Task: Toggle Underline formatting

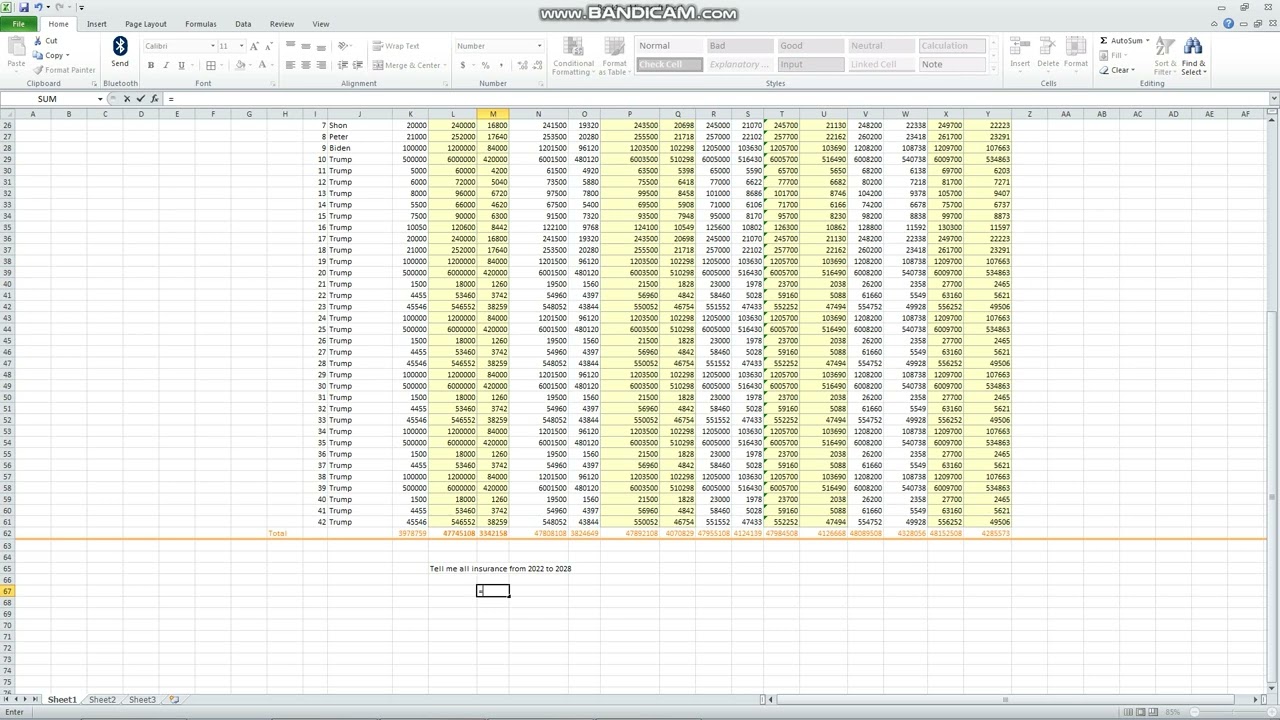Action: click(x=181, y=65)
